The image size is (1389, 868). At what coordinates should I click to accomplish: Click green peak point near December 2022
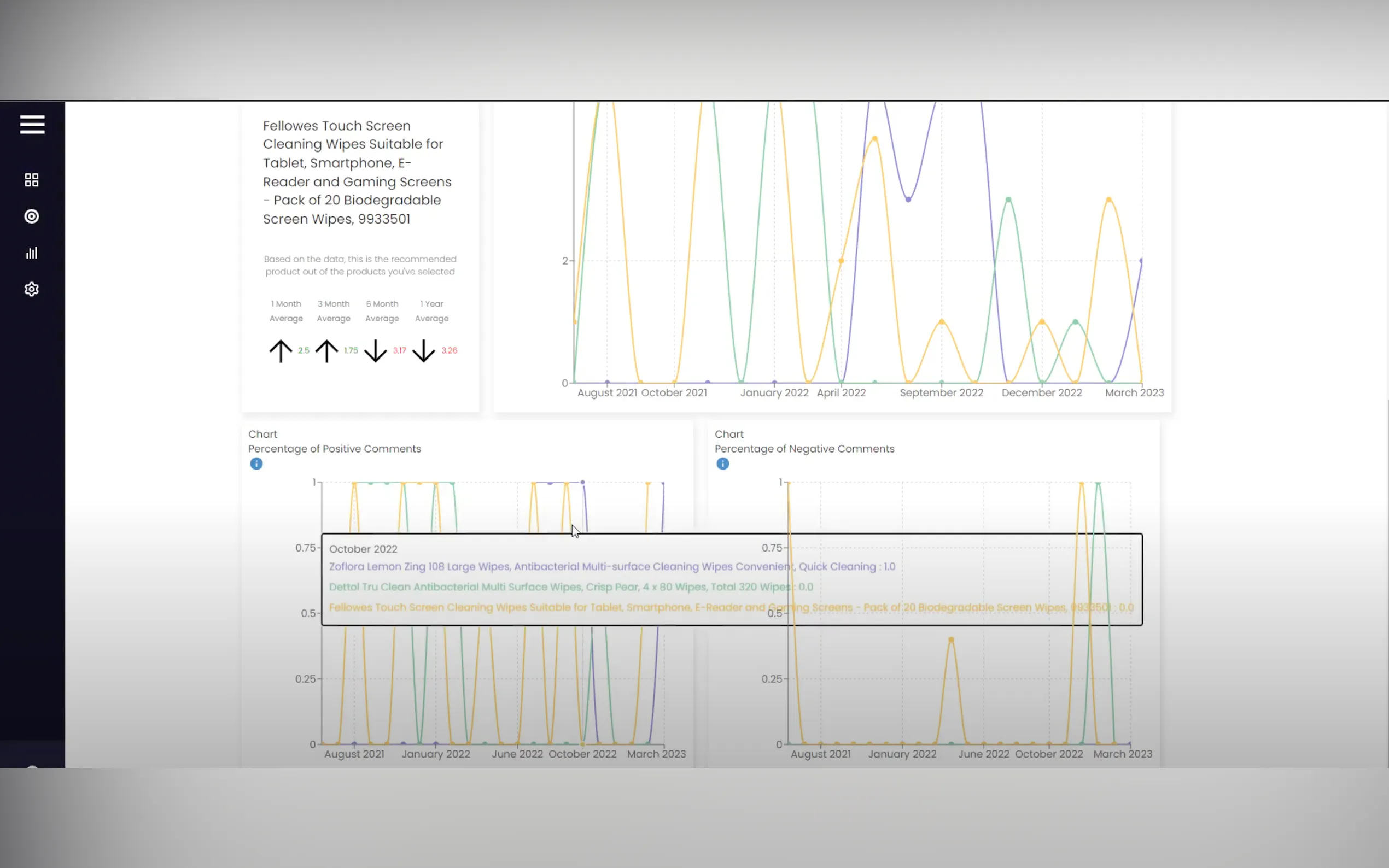(1008, 200)
